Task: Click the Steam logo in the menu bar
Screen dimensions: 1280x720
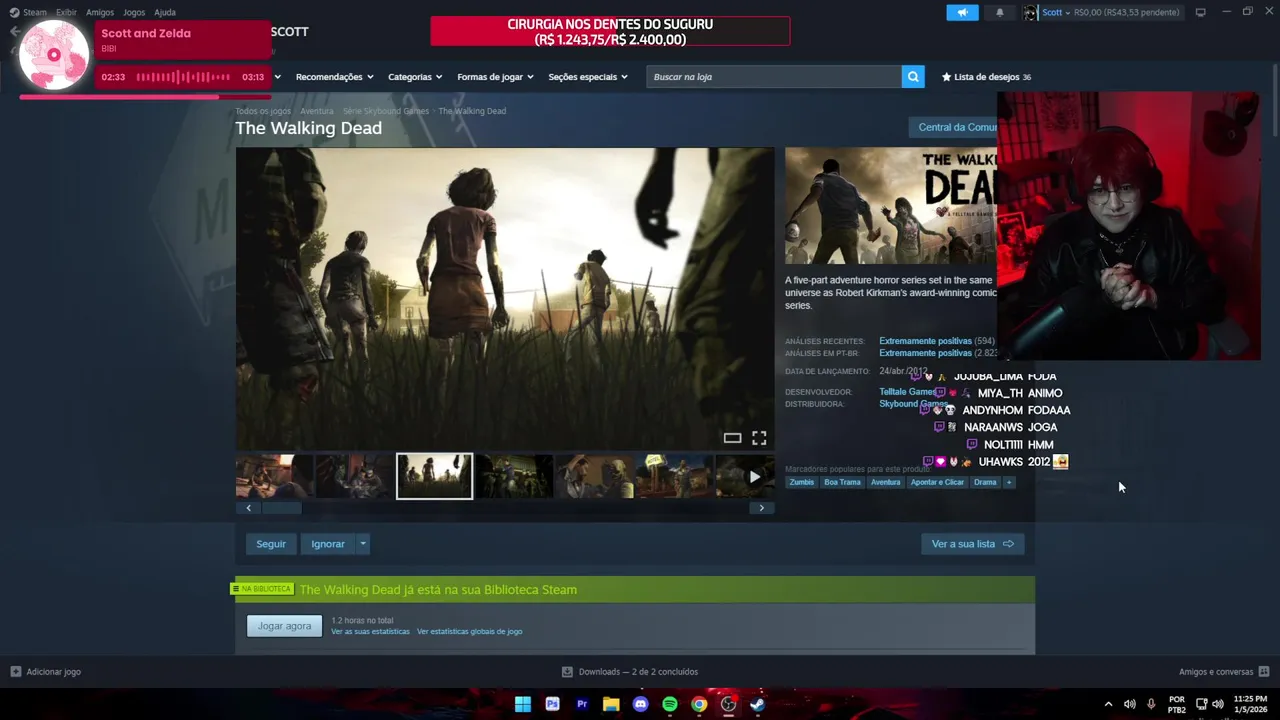Action: pos(14,12)
